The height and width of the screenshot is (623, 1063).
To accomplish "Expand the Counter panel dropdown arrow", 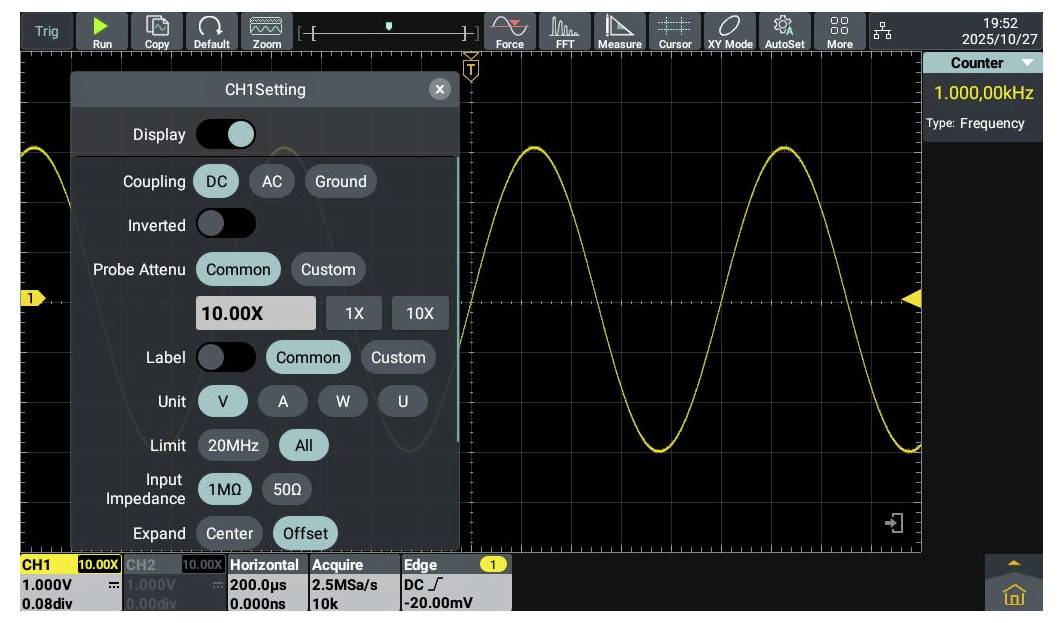I will [x=1029, y=63].
